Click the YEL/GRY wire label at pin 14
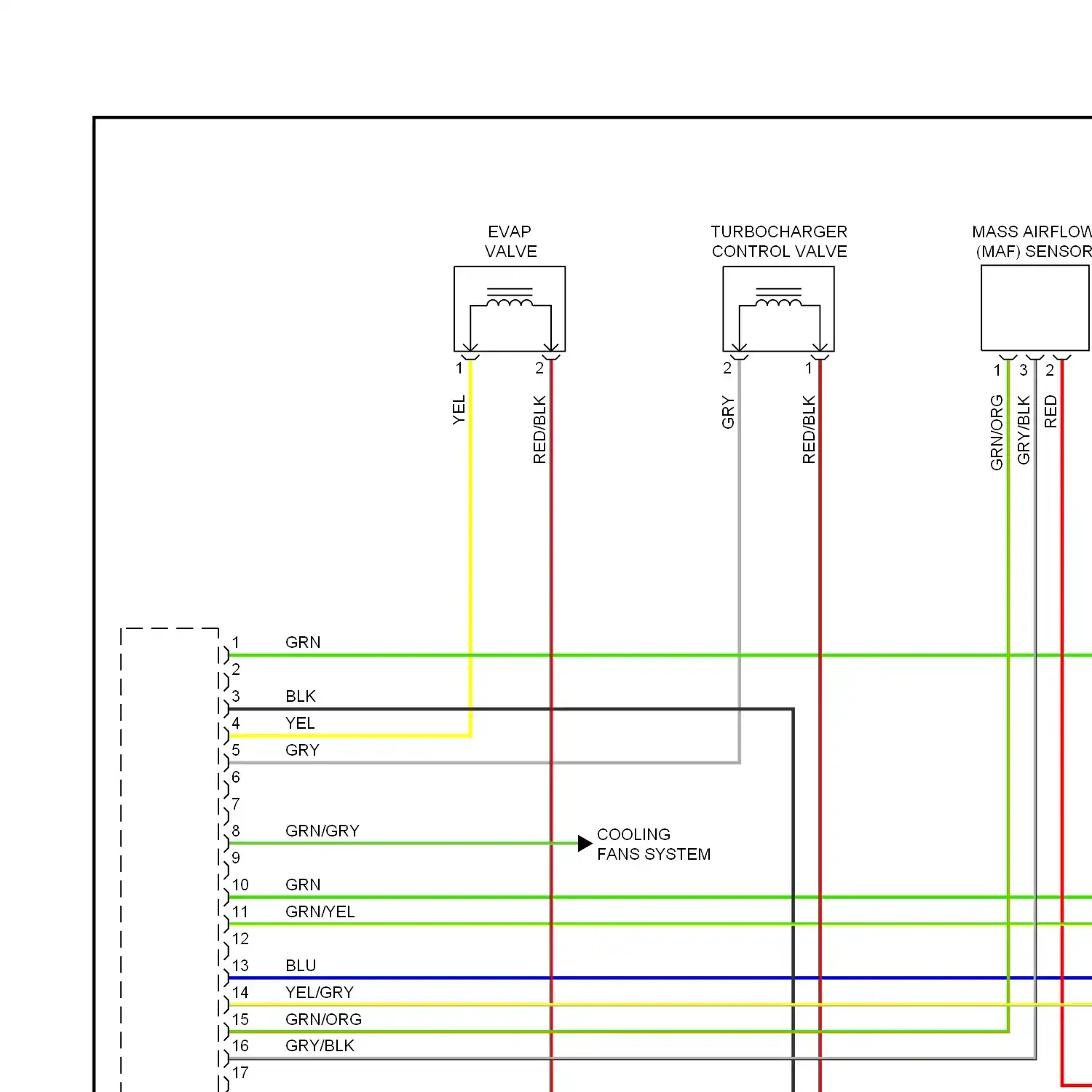This screenshot has width=1092, height=1092. pyautogui.click(x=320, y=992)
